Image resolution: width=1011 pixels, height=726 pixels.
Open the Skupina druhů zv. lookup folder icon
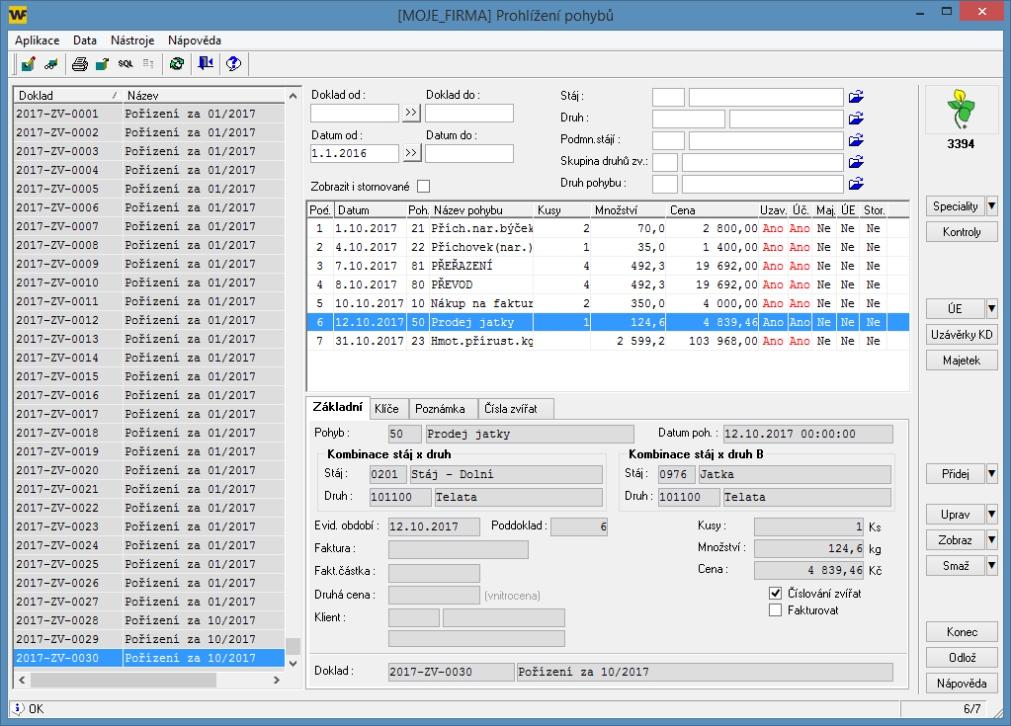click(x=856, y=162)
